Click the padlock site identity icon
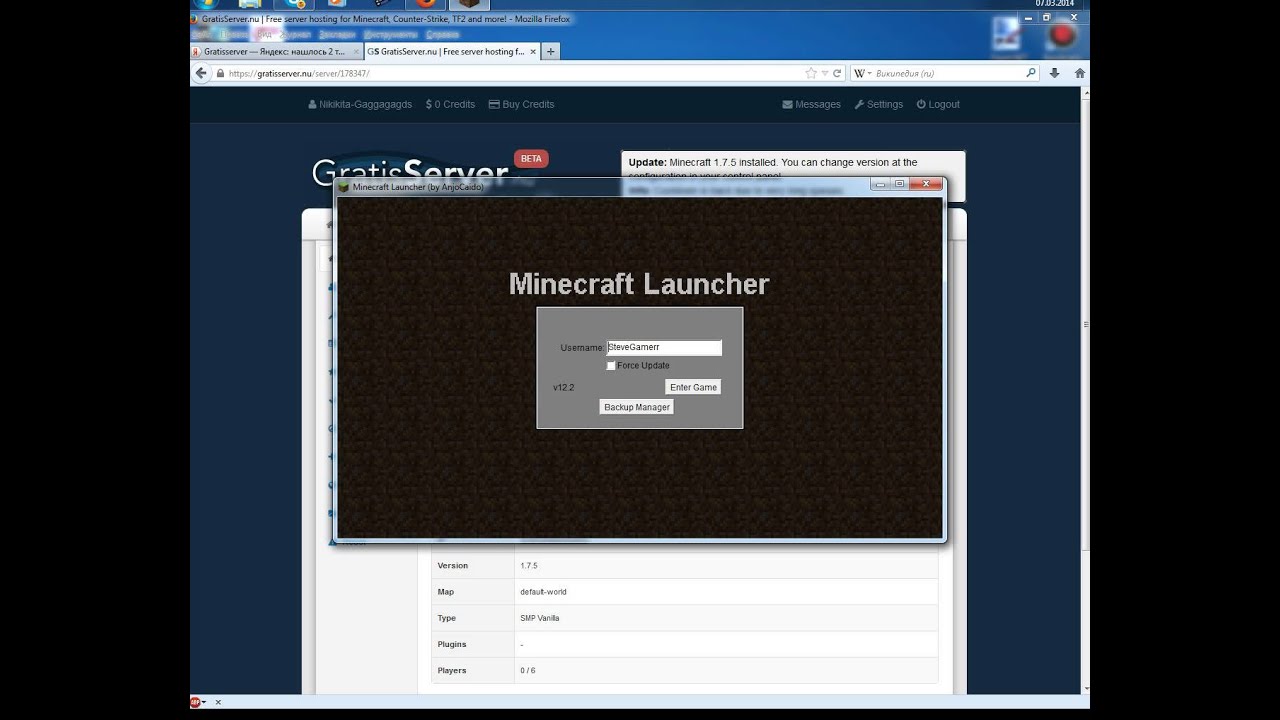Viewport: 1280px width, 720px height. [221, 73]
